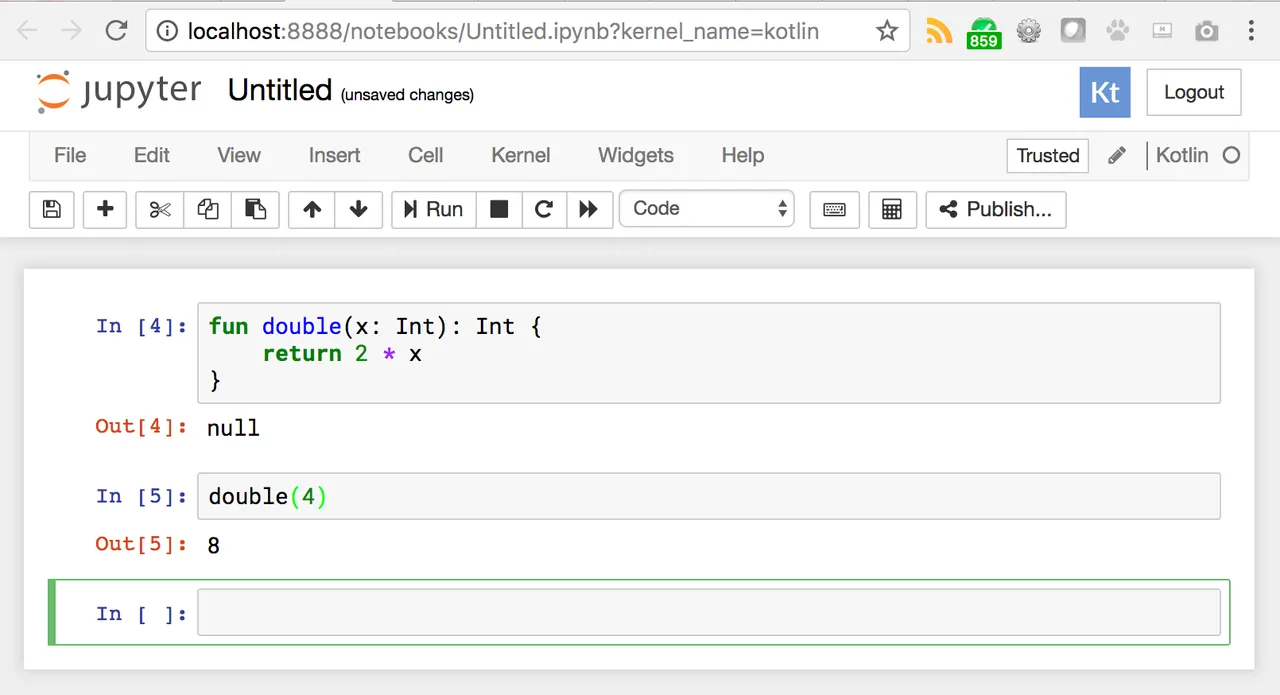This screenshot has width=1280, height=695.
Task: Open the File menu
Action: (x=70, y=155)
